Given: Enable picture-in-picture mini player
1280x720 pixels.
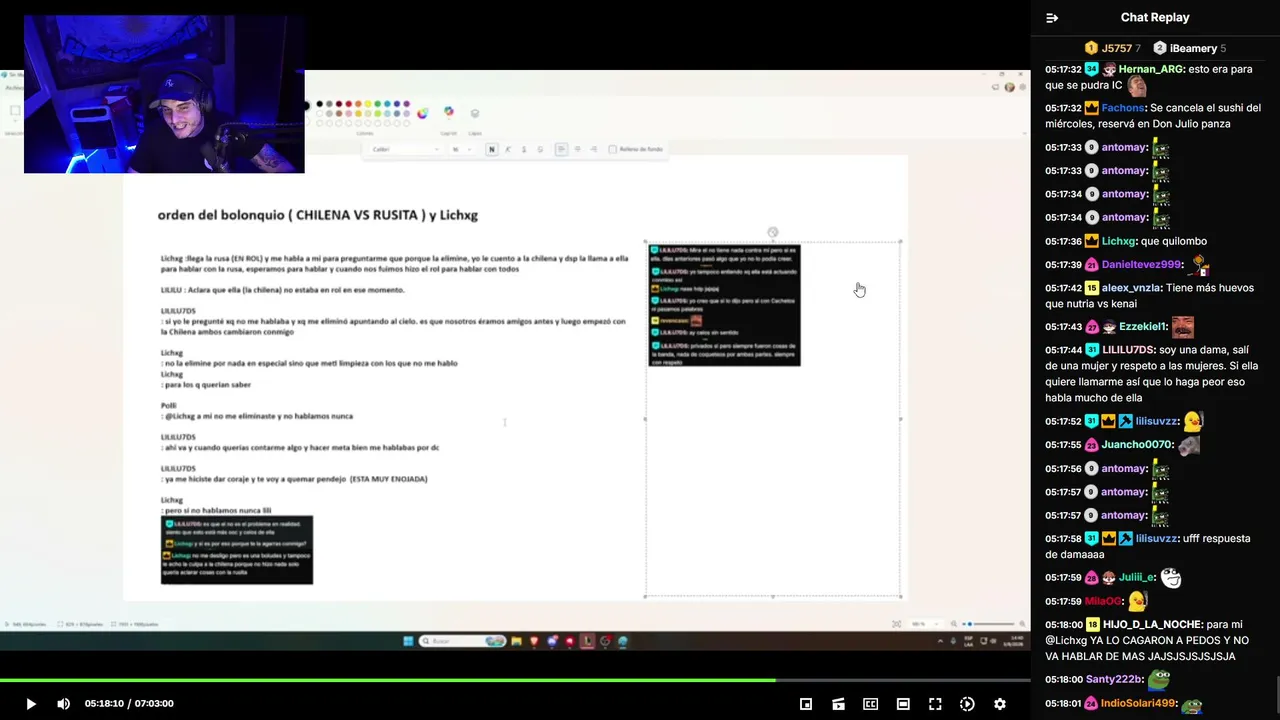Looking at the screenshot, I should (806, 704).
